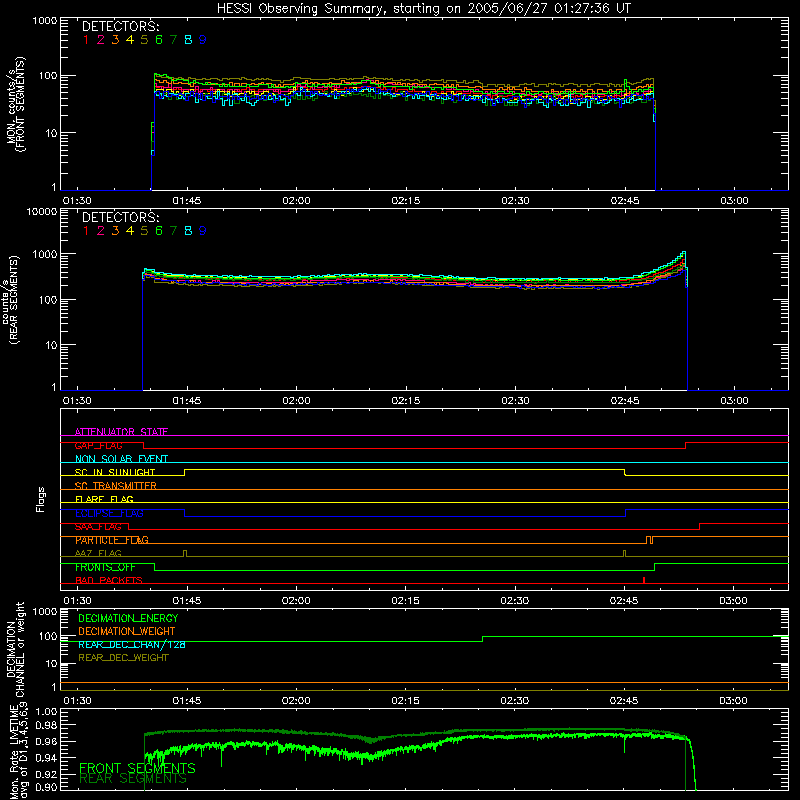Select the SC_IN_SUNLIGHT flag label

(x=115, y=472)
